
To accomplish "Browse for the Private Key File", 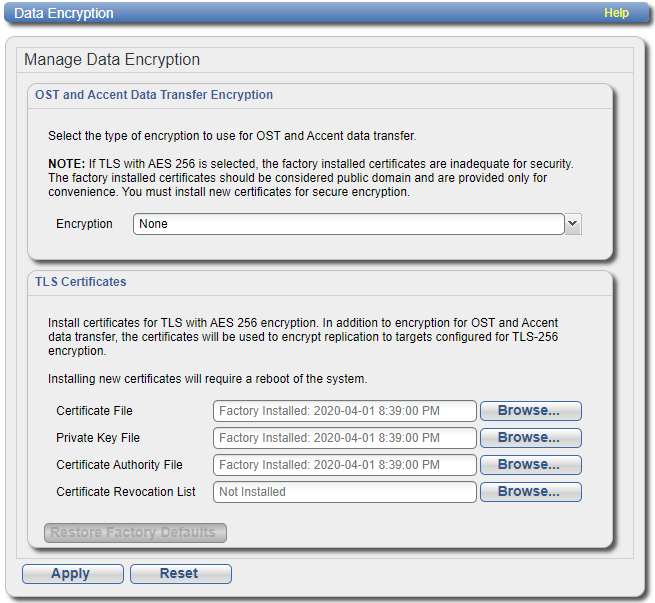I will (x=530, y=438).
